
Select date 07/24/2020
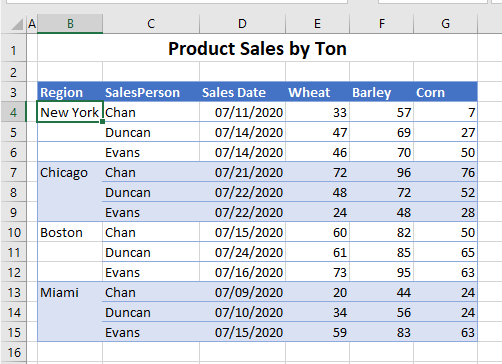coord(242,252)
